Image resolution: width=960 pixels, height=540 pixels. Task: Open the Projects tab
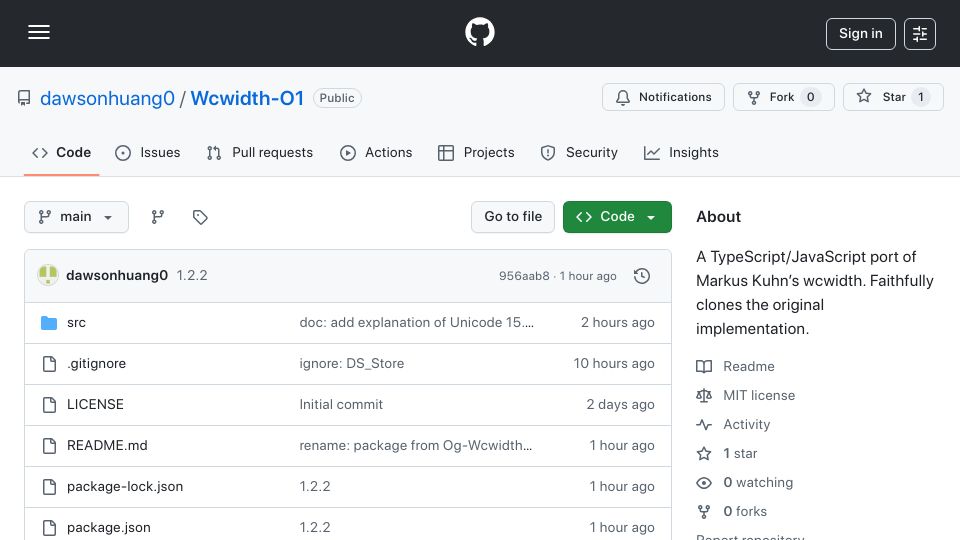click(x=476, y=152)
